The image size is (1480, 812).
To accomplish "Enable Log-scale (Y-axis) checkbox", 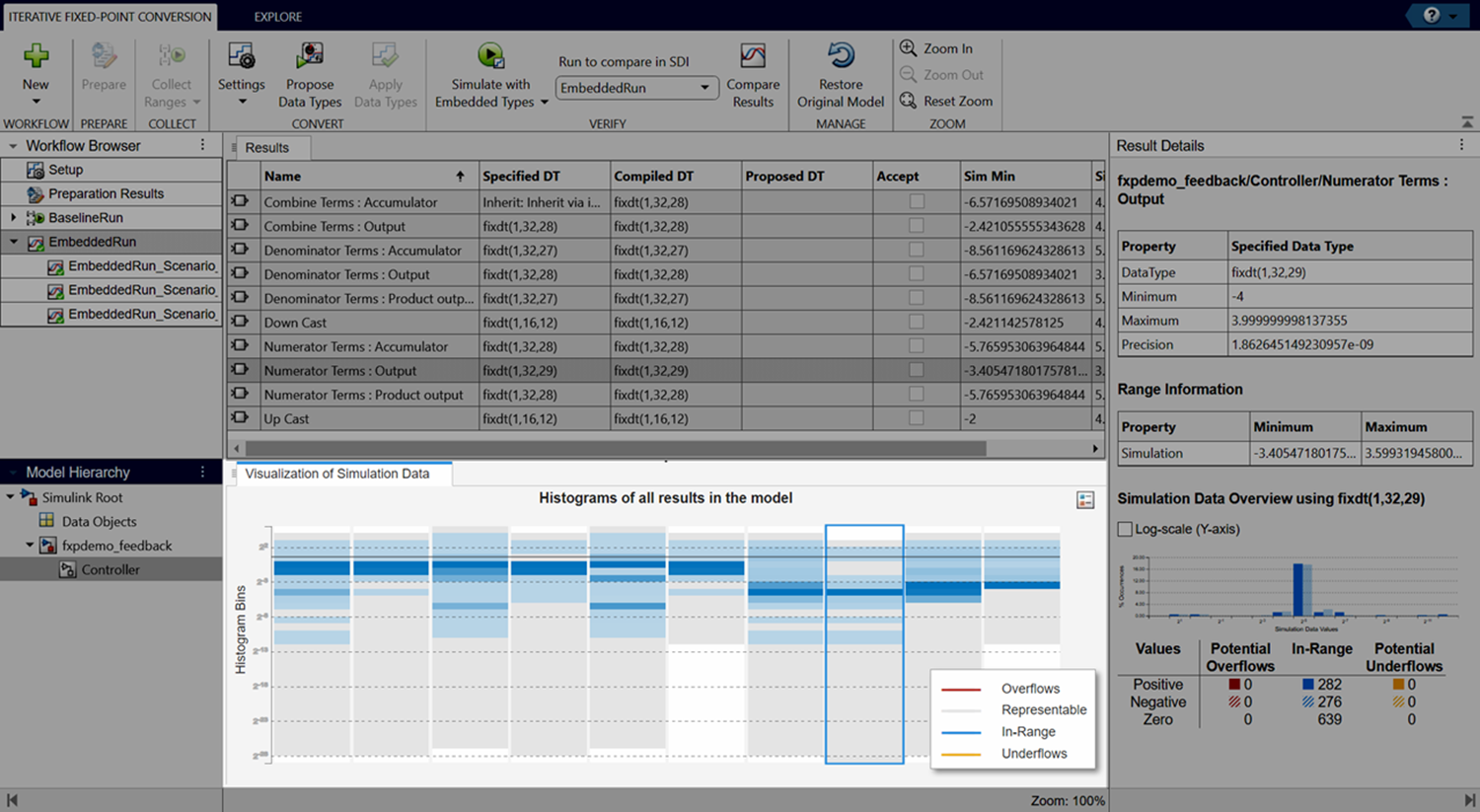I will 1125,530.
